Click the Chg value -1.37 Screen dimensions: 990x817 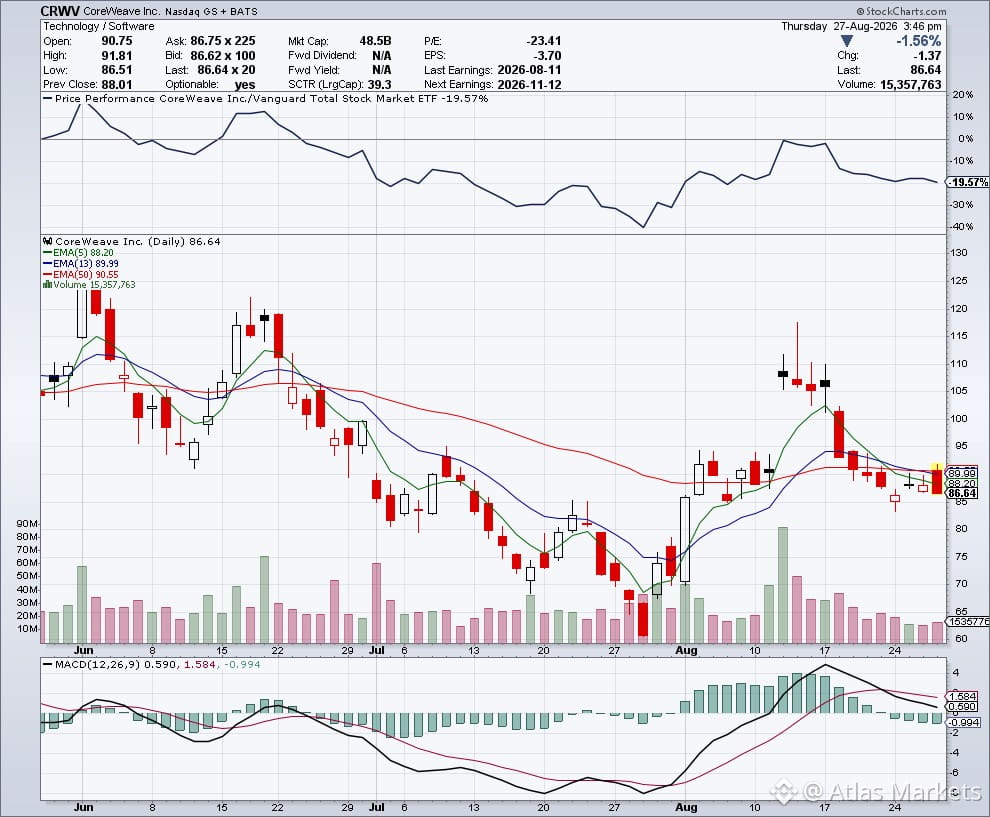[927, 56]
